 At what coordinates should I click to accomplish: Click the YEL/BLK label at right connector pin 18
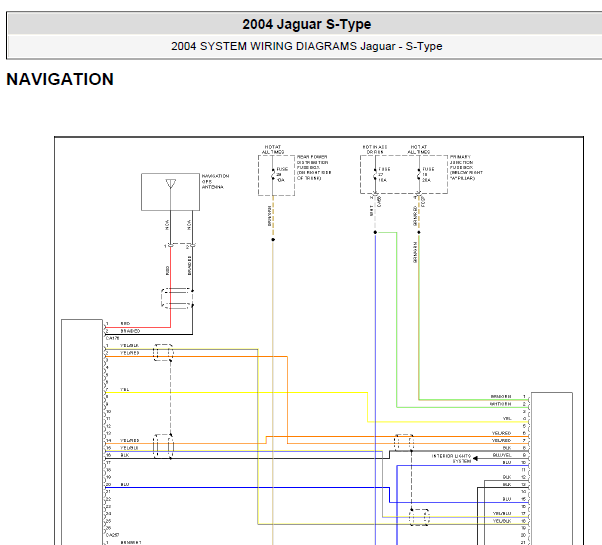coord(502,521)
